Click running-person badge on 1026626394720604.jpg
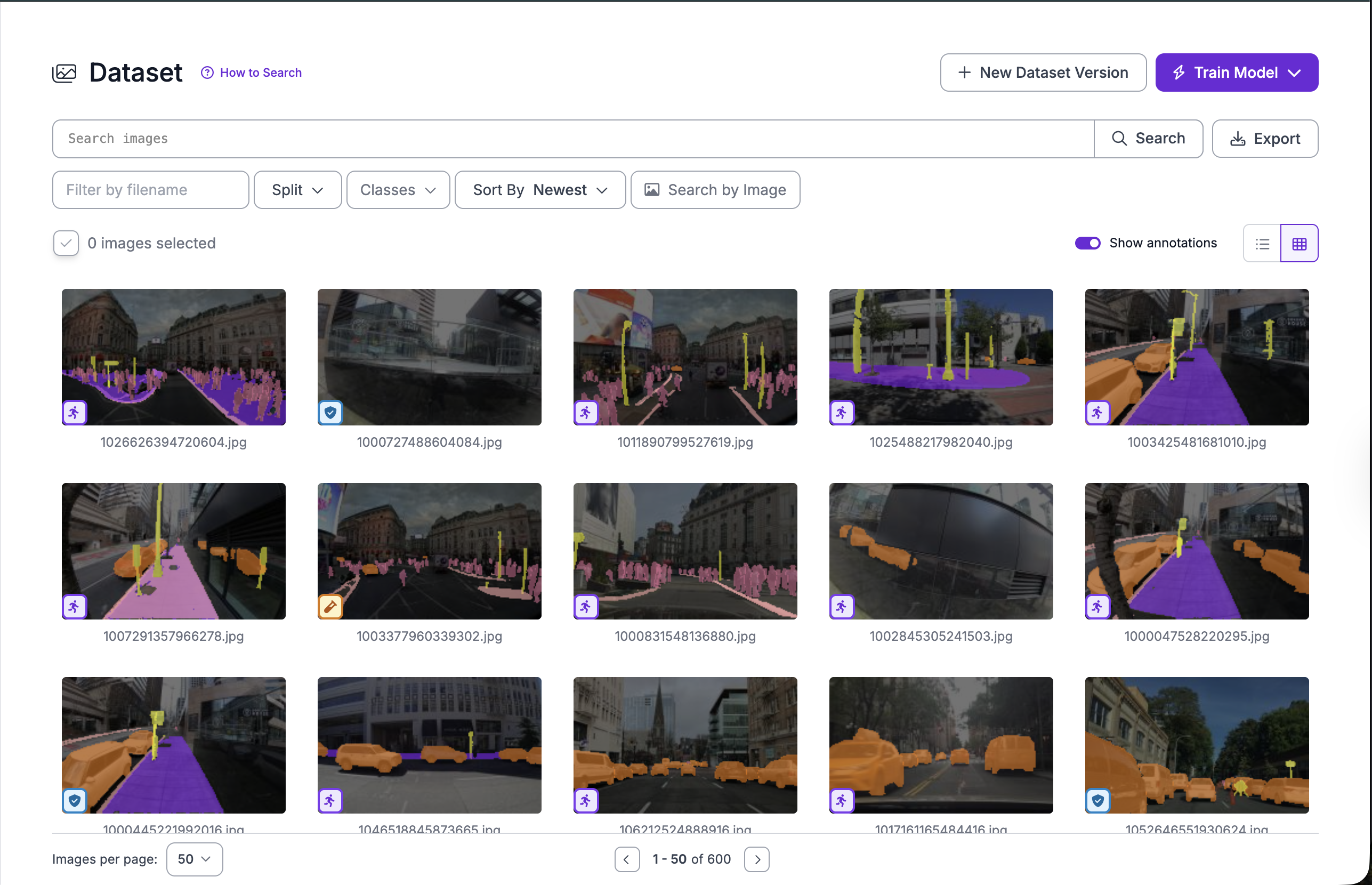 [x=75, y=412]
